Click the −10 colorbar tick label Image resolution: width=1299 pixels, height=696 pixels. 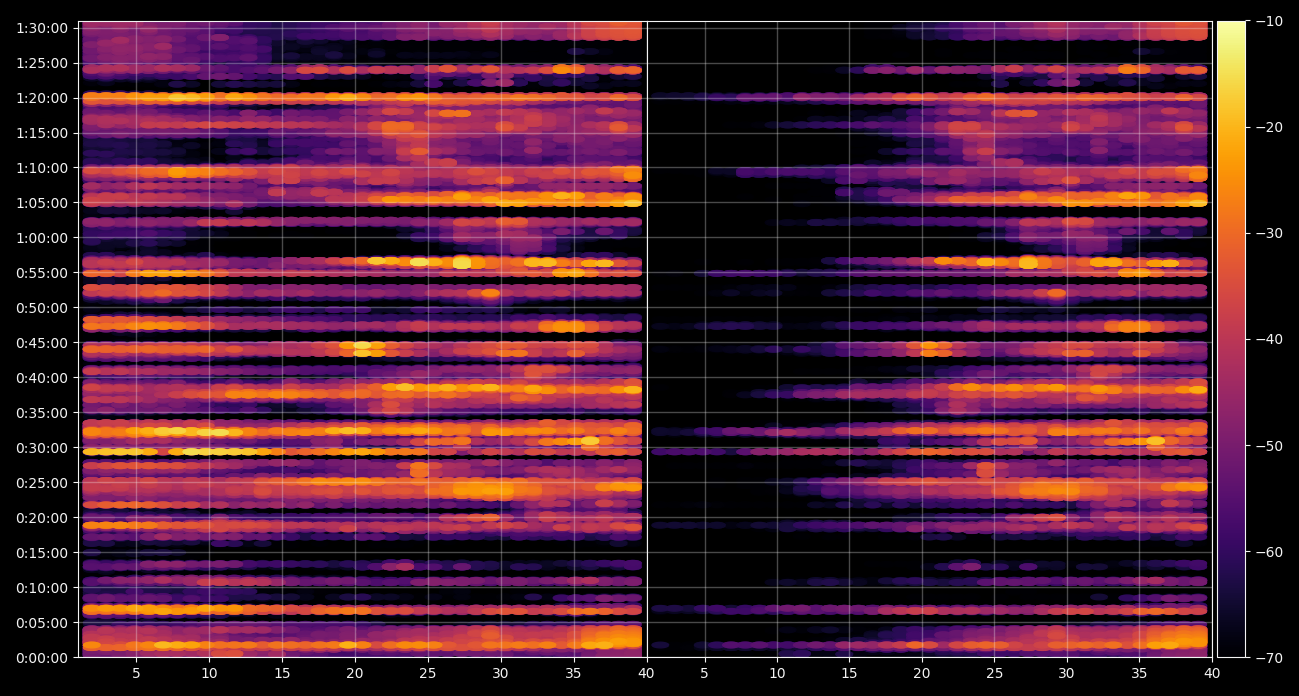(x=1268, y=21)
